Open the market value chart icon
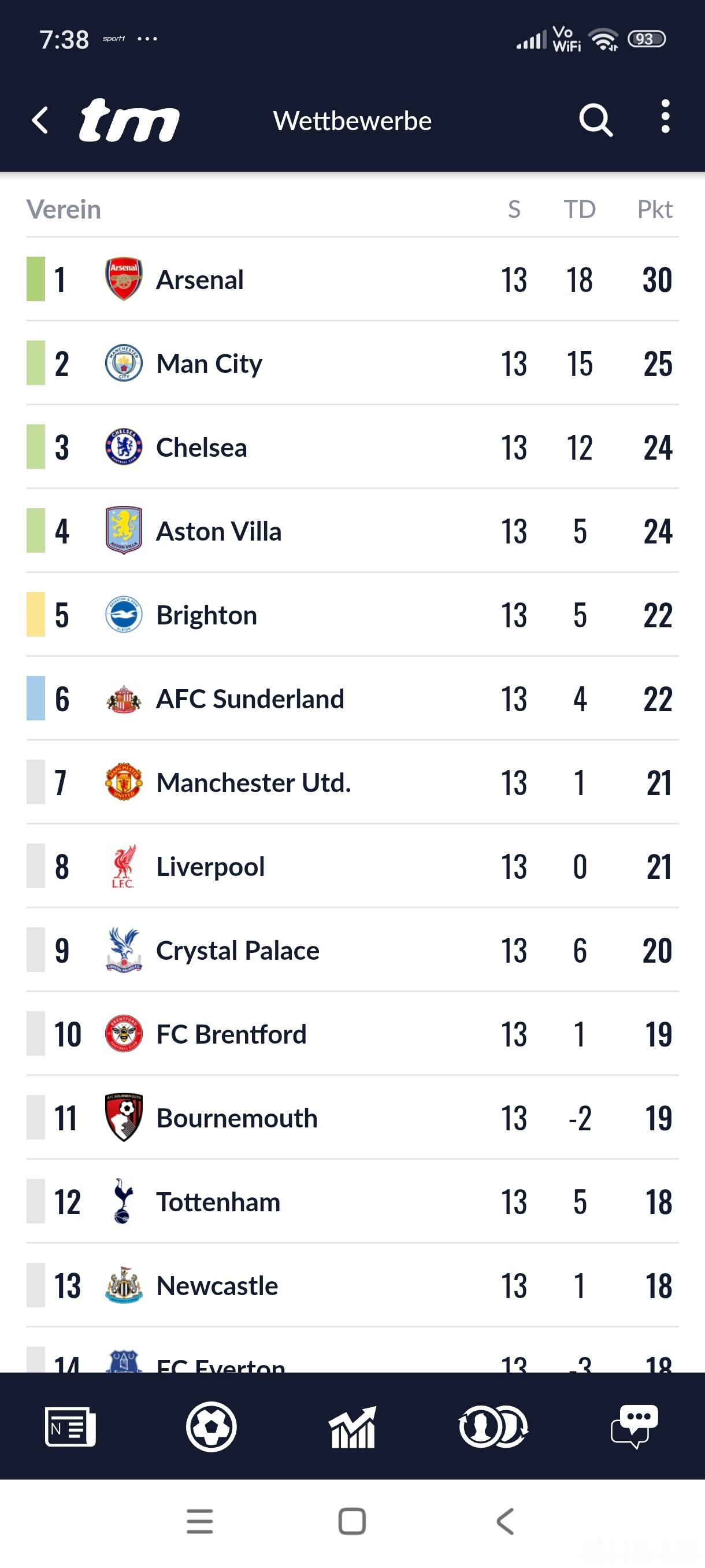Image resolution: width=705 pixels, height=1568 pixels. pos(352,1426)
